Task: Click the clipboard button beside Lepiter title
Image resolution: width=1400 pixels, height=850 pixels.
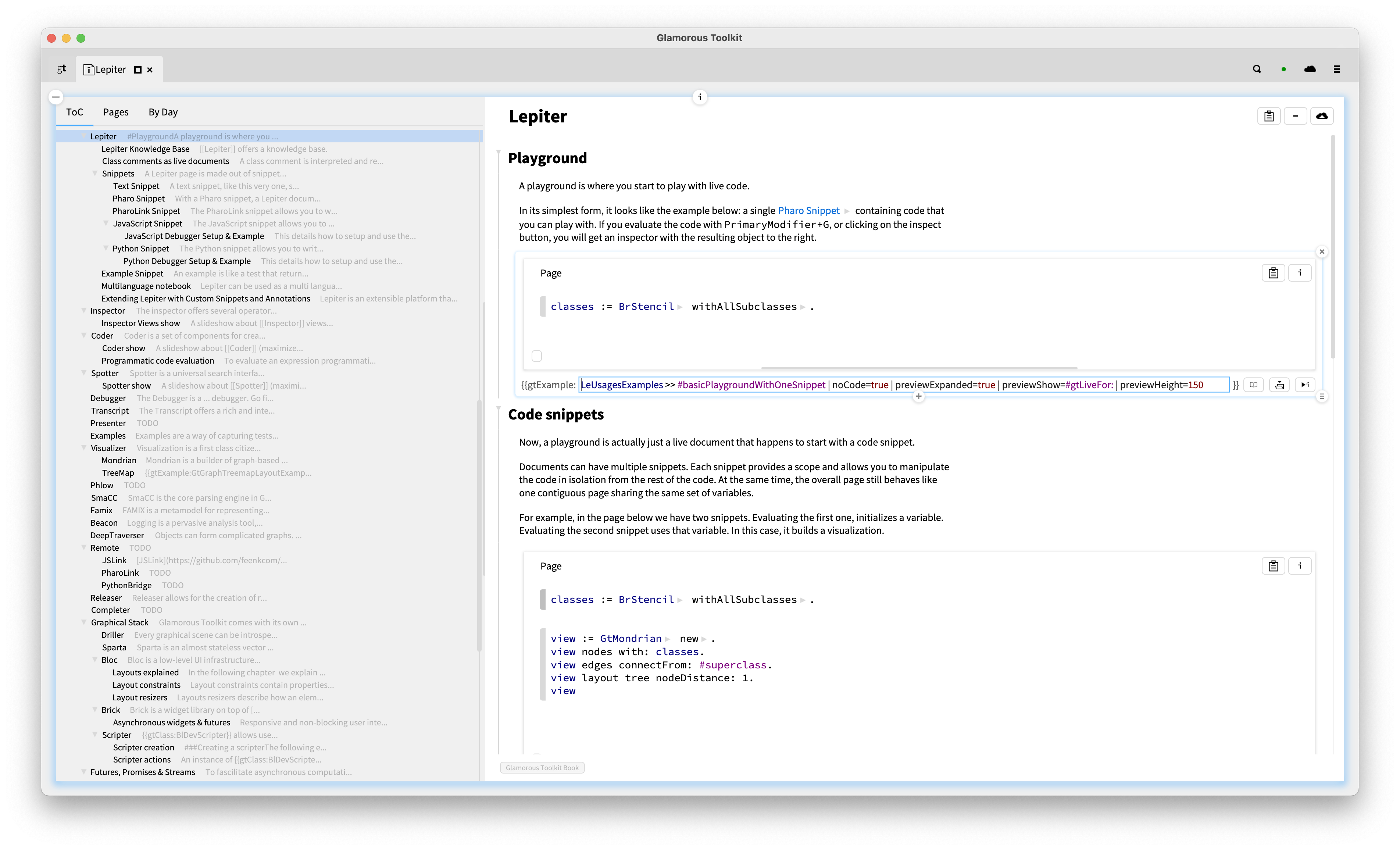Action: (1269, 116)
